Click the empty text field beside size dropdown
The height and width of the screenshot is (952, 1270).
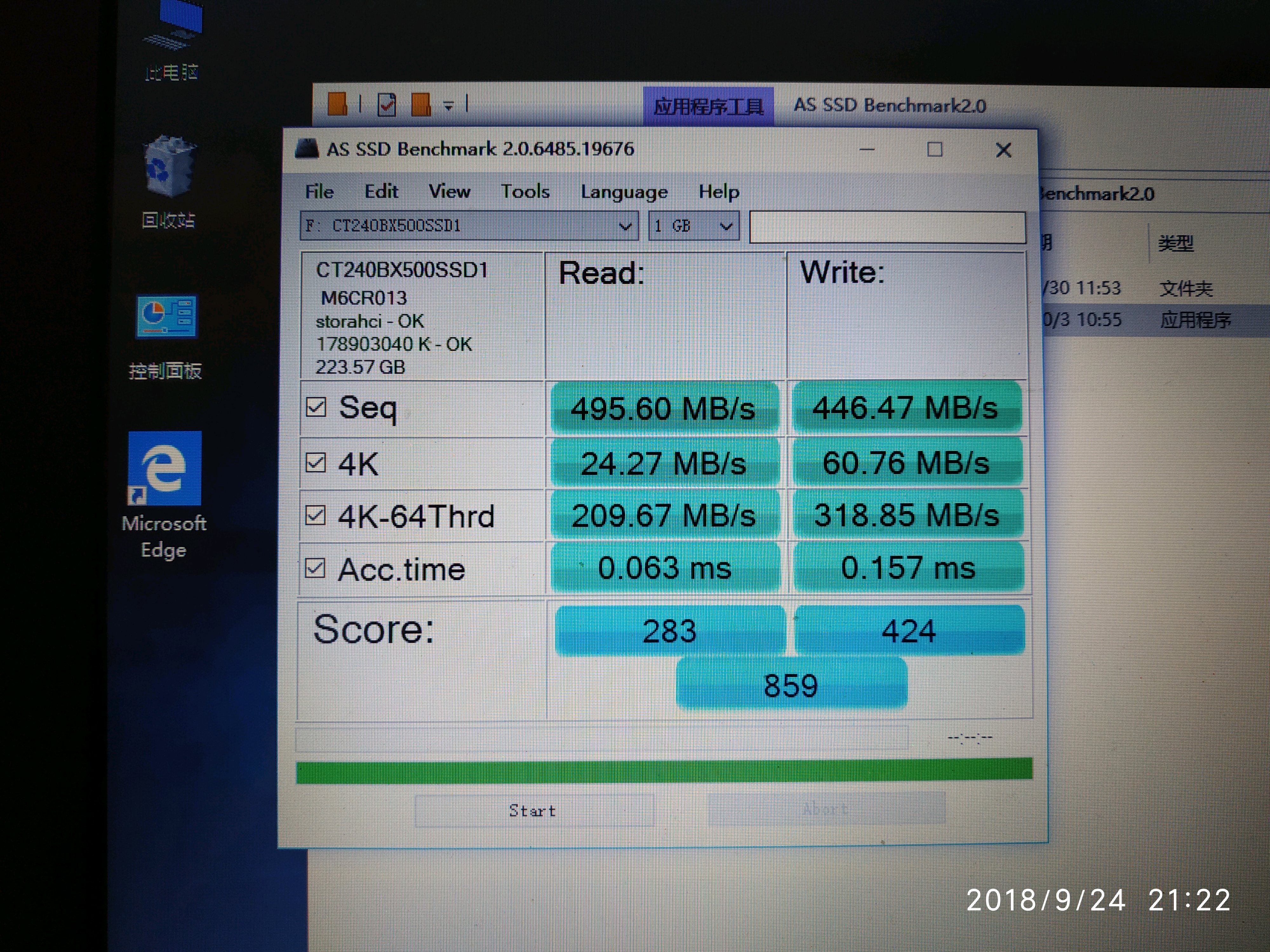(887, 227)
